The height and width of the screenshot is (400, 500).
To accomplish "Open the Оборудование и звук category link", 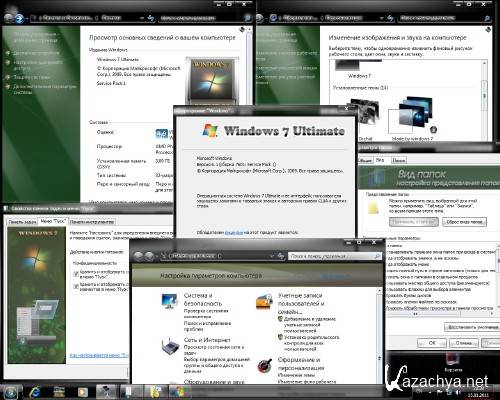I will point(214,382).
